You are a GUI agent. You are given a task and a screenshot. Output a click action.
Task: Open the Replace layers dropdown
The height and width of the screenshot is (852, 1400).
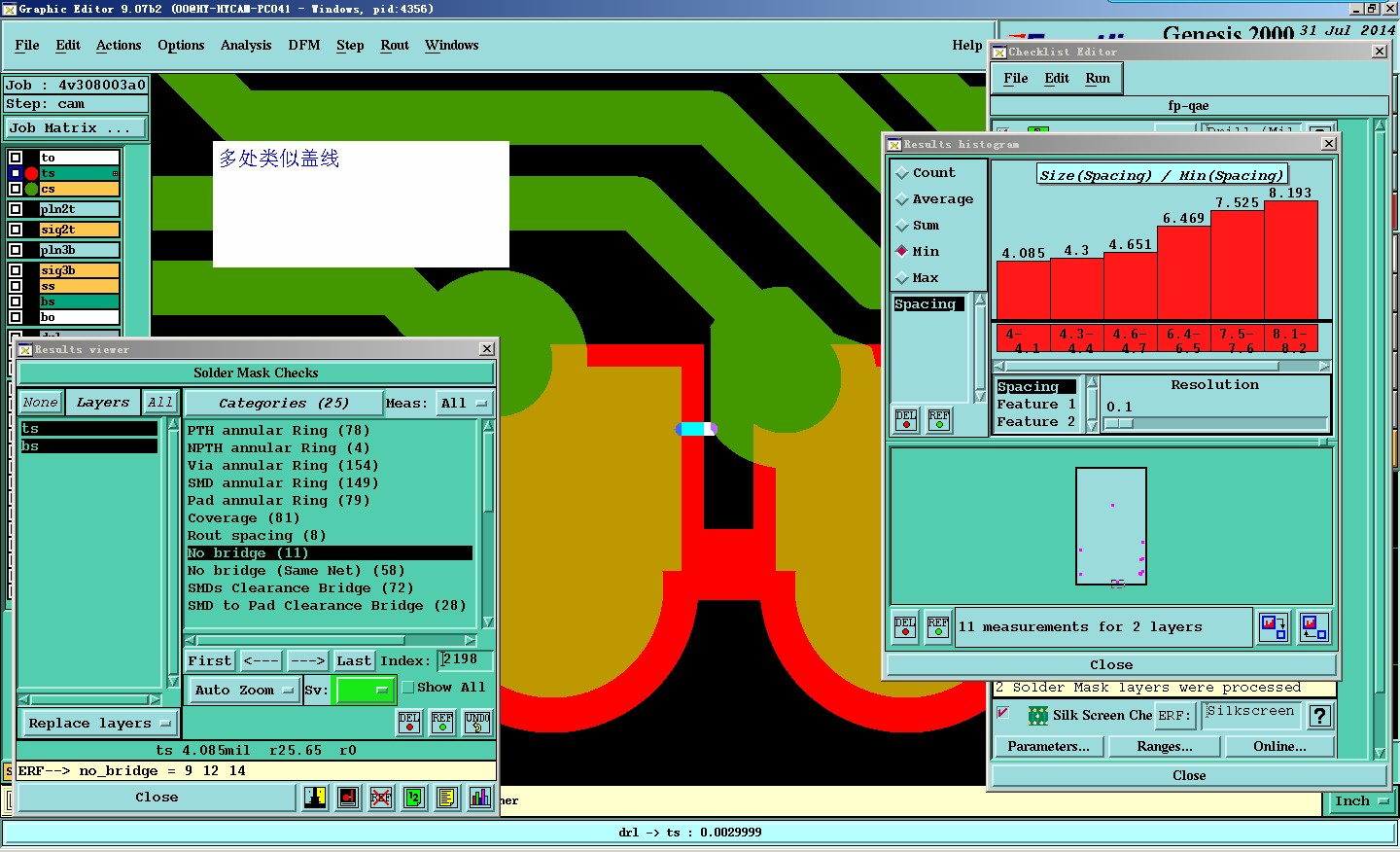[99, 724]
